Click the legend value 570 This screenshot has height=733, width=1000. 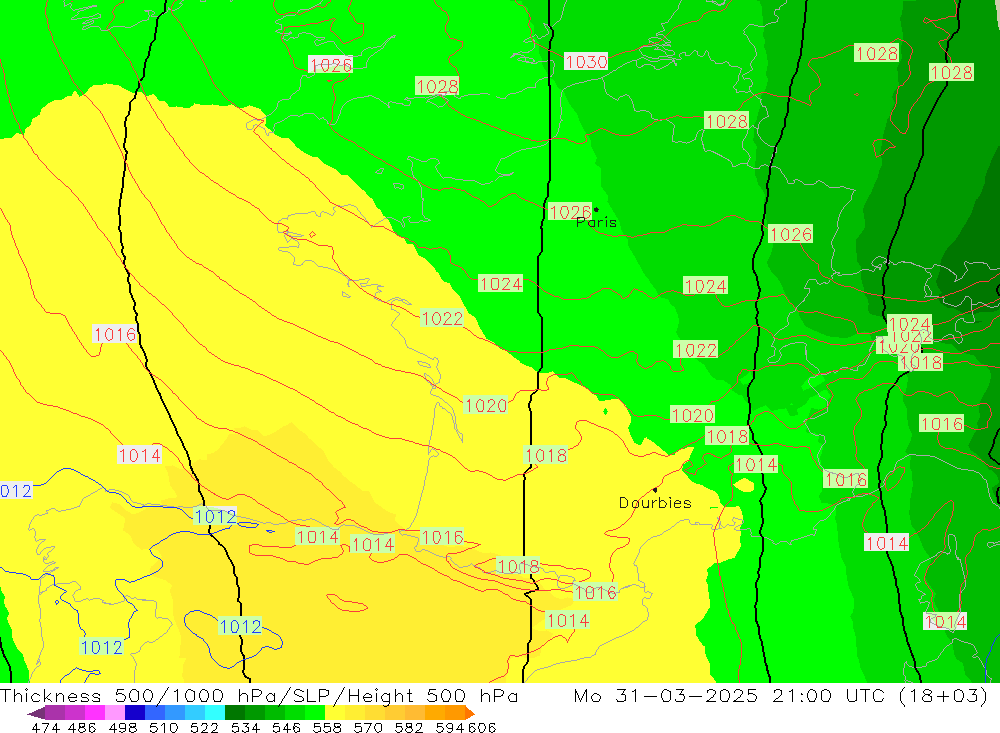coord(368,727)
